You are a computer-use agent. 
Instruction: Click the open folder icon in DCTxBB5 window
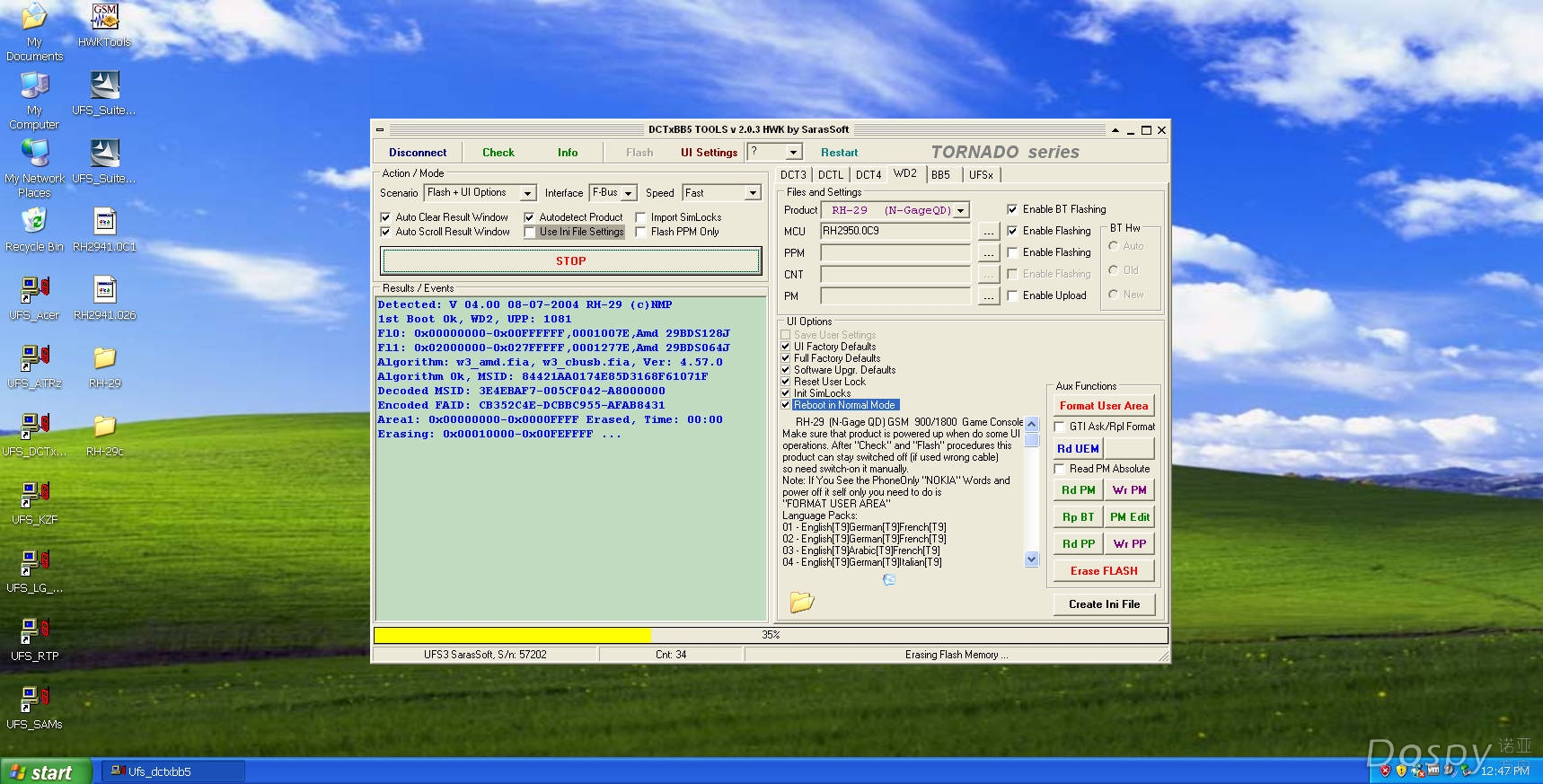[801, 602]
